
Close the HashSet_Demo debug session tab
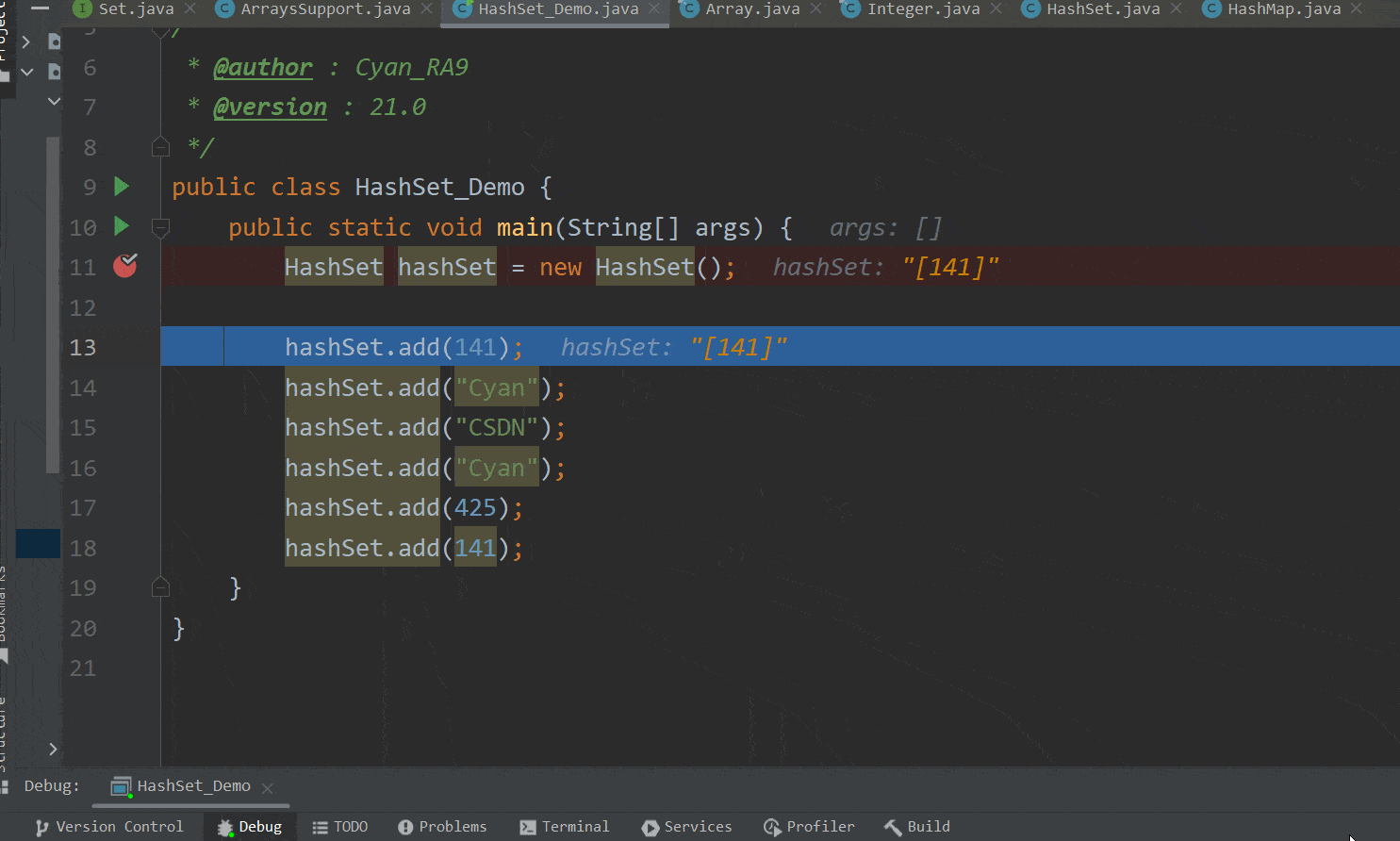tap(268, 787)
